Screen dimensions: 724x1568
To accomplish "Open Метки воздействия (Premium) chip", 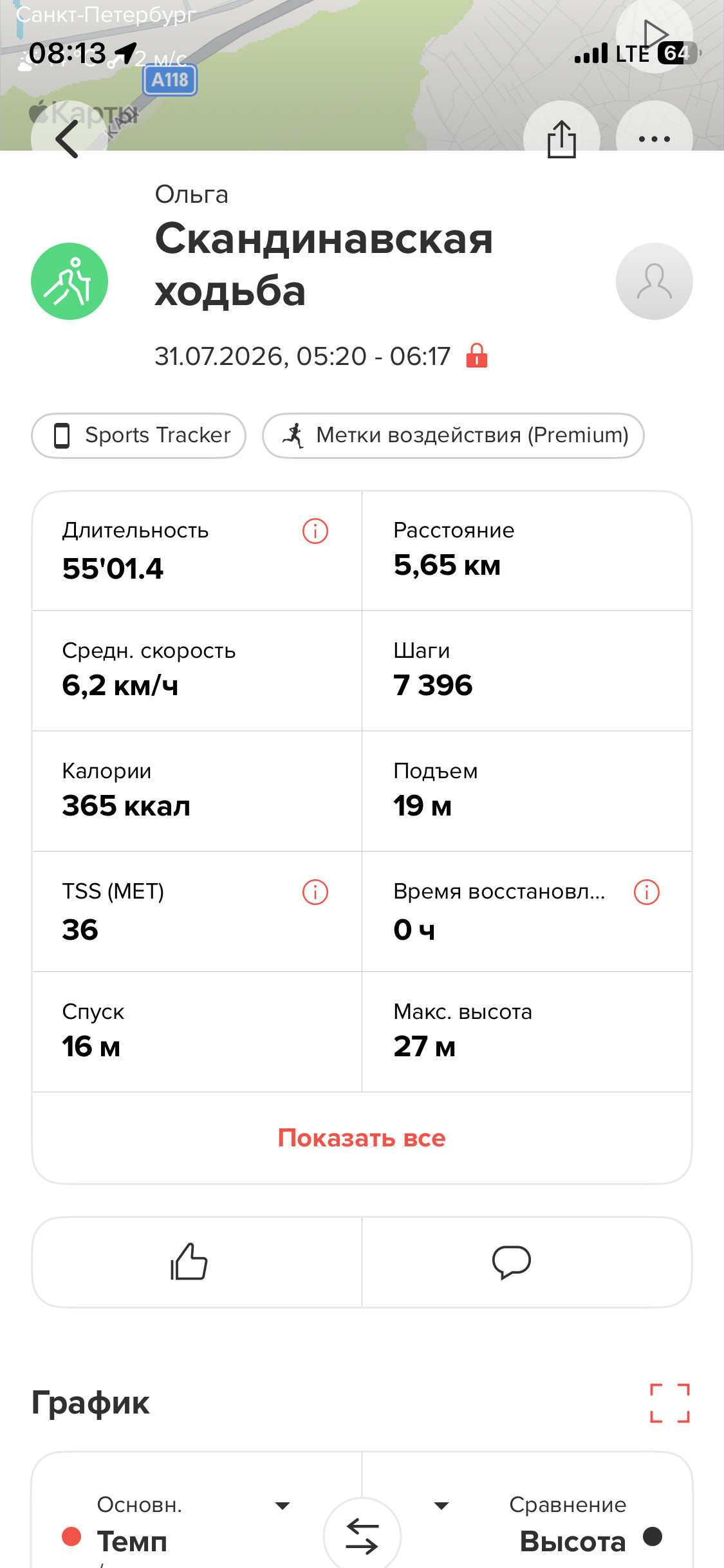I will (453, 436).
